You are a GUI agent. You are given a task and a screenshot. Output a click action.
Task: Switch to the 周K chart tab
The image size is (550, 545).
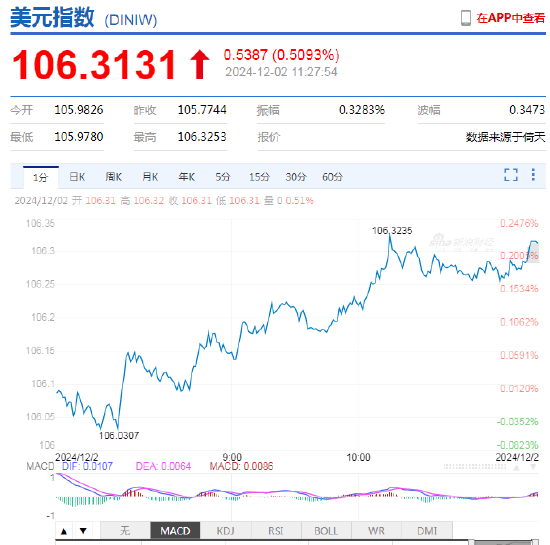tap(114, 177)
